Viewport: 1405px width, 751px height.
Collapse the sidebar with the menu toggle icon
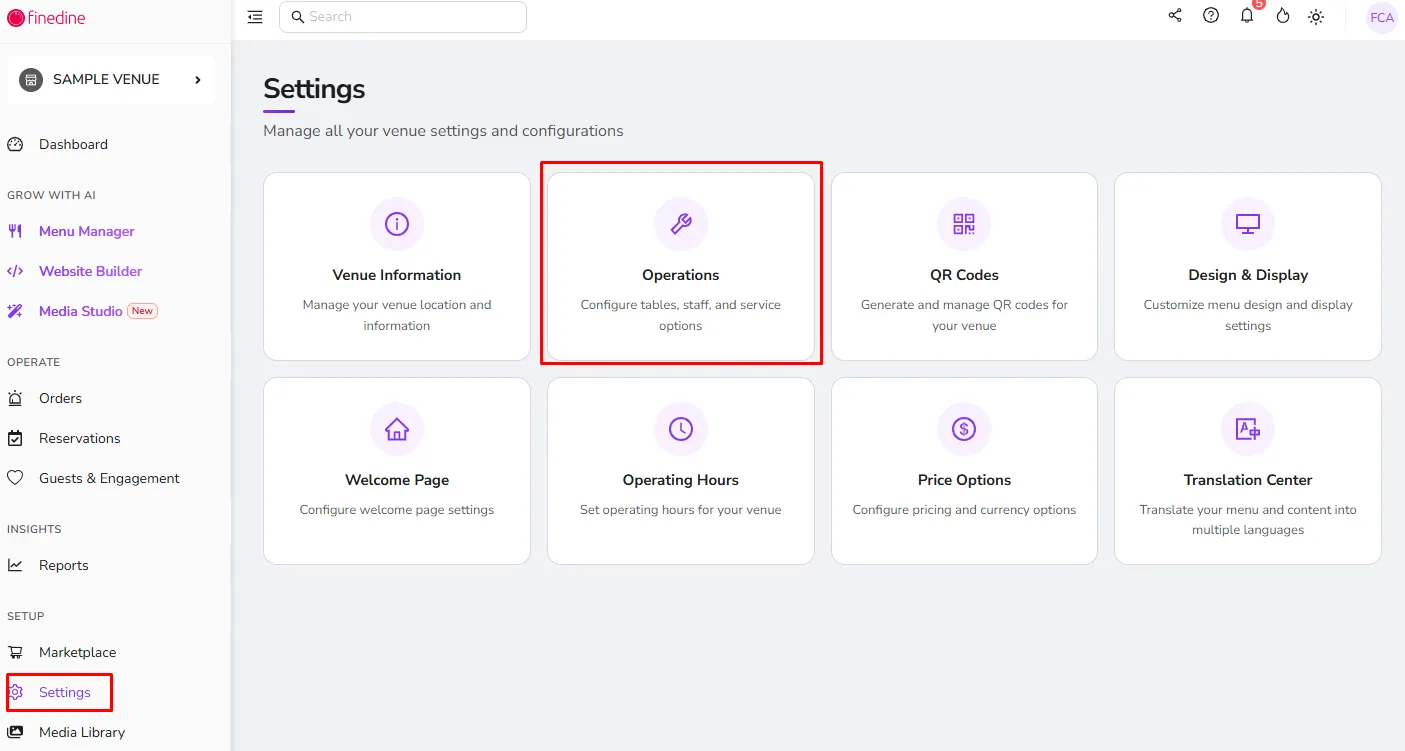[x=255, y=17]
